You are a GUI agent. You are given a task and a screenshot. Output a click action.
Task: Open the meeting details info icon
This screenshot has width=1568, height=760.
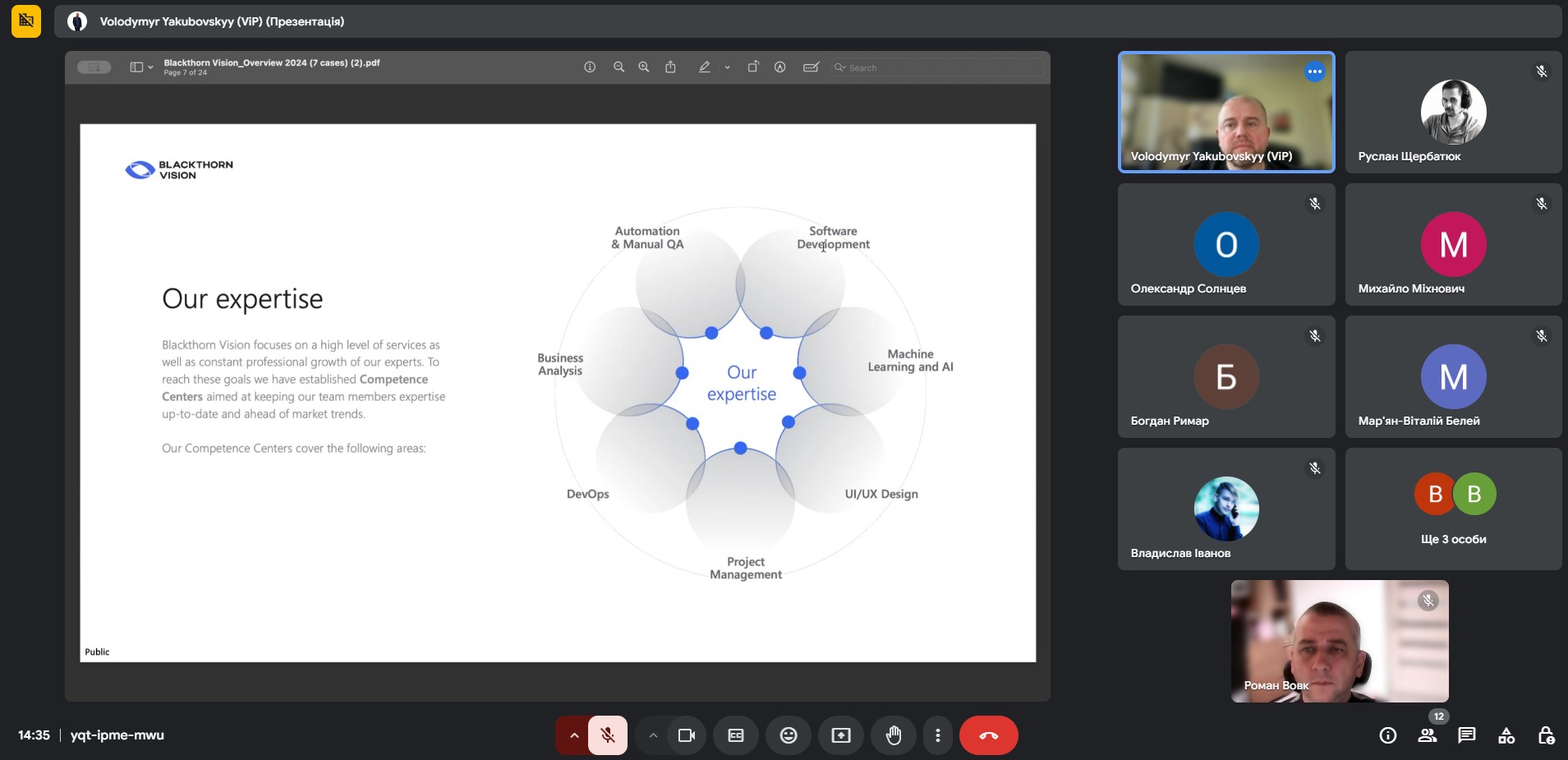point(1388,735)
